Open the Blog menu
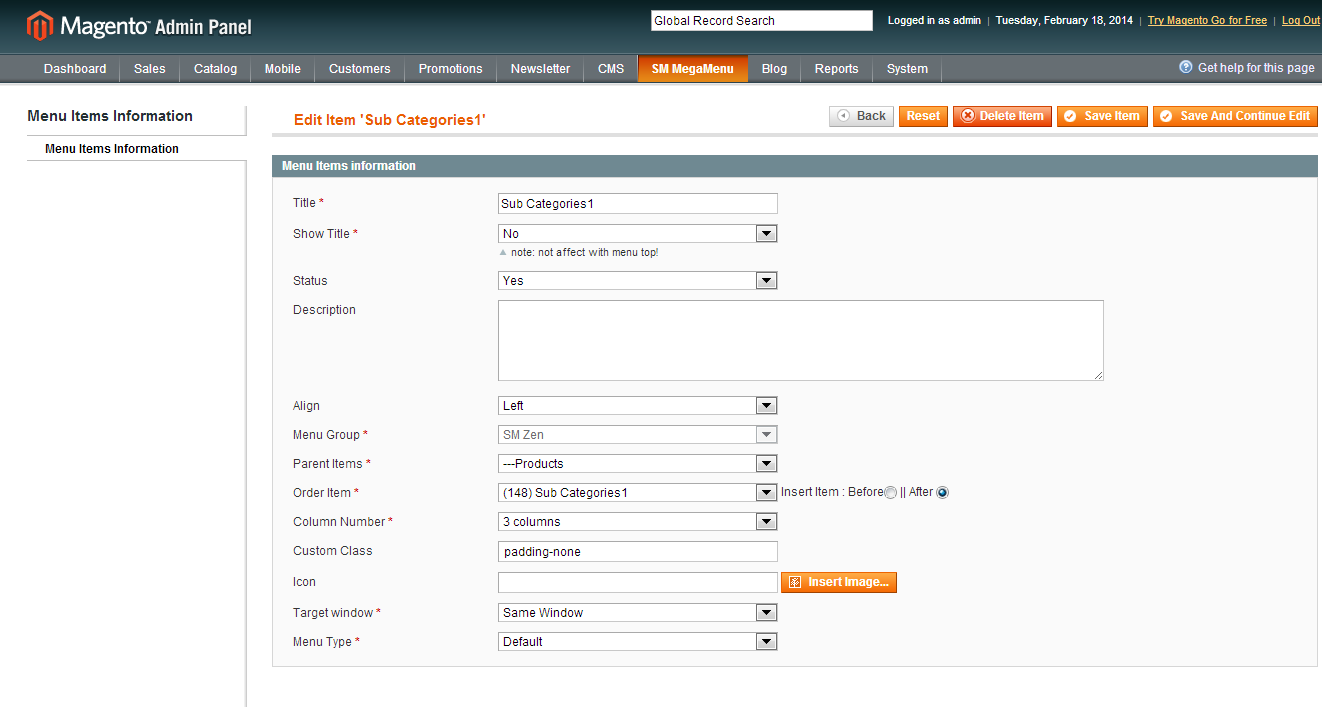Screen dimensions: 1322x707 tap(774, 69)
